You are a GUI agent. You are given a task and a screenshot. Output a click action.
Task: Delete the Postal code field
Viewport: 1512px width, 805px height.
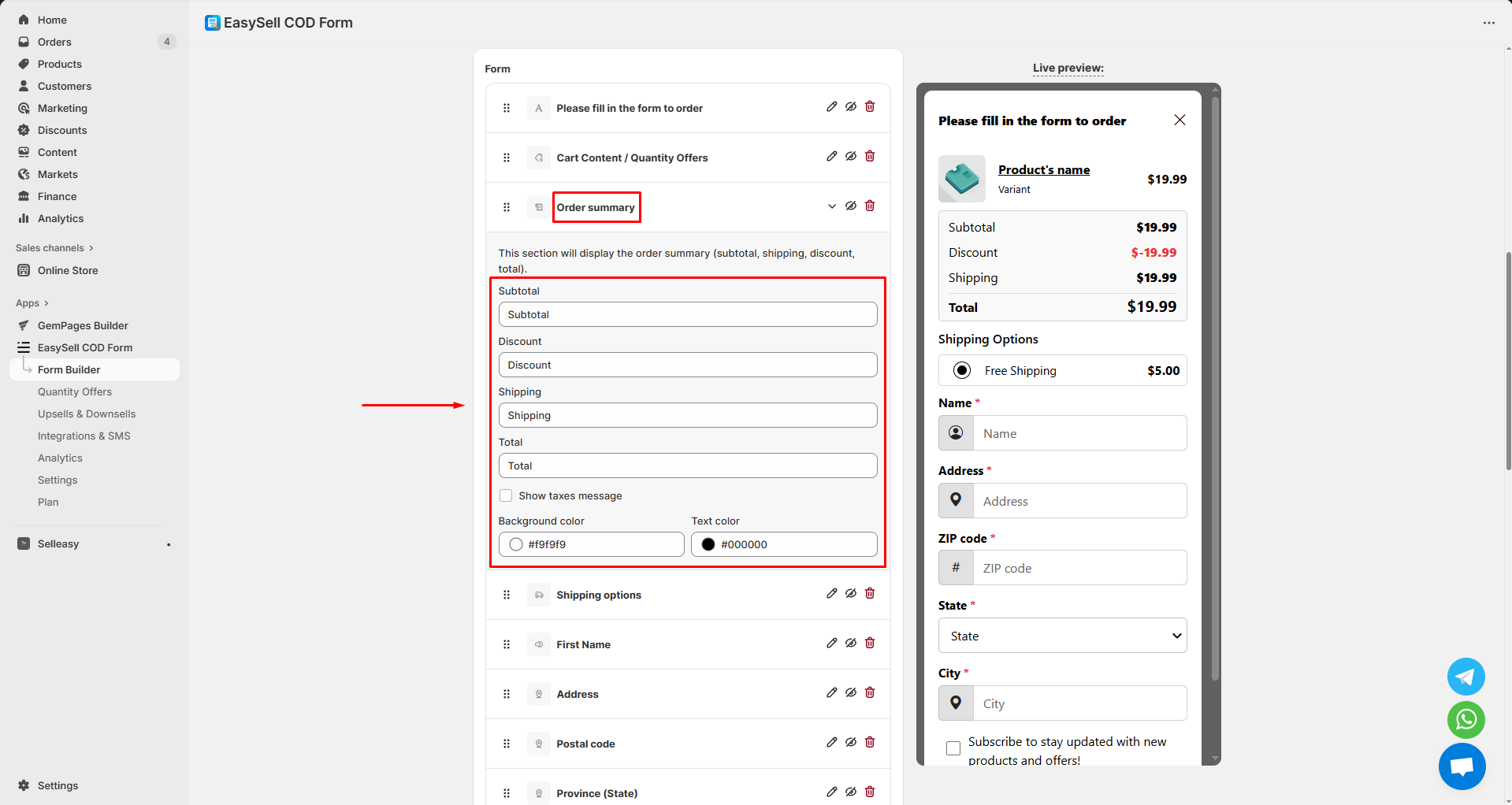(x=870, y=743)
